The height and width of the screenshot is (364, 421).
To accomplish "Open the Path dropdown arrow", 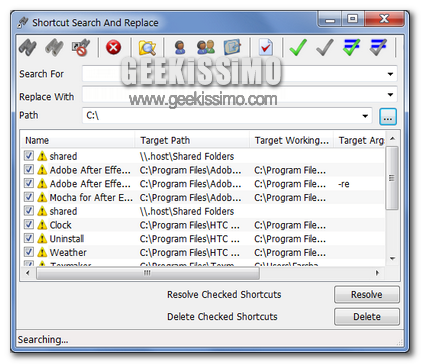I will [365, 116].
